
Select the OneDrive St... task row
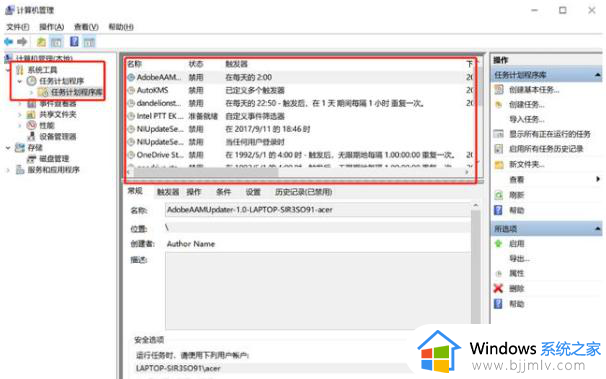coord(301,155)
